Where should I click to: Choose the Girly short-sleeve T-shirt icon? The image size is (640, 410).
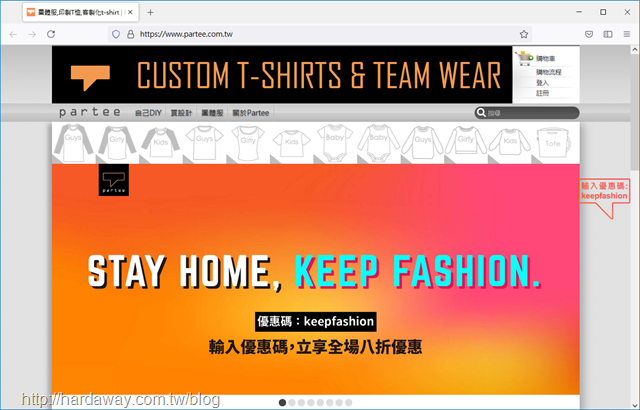[x=248, y=143]
